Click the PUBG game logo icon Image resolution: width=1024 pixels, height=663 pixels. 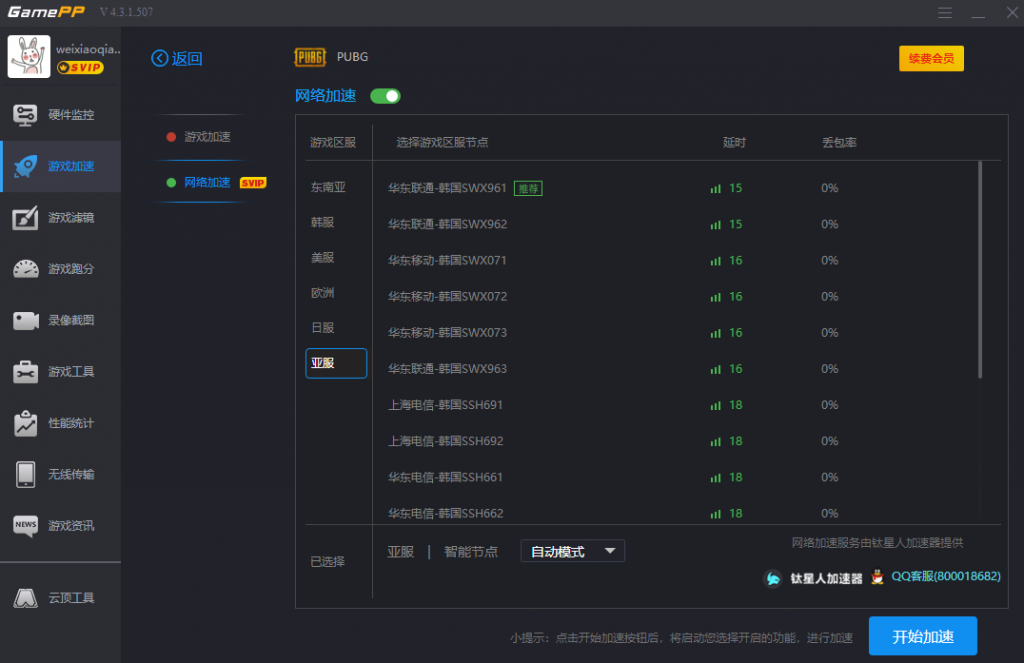click(x=310, y=57)
